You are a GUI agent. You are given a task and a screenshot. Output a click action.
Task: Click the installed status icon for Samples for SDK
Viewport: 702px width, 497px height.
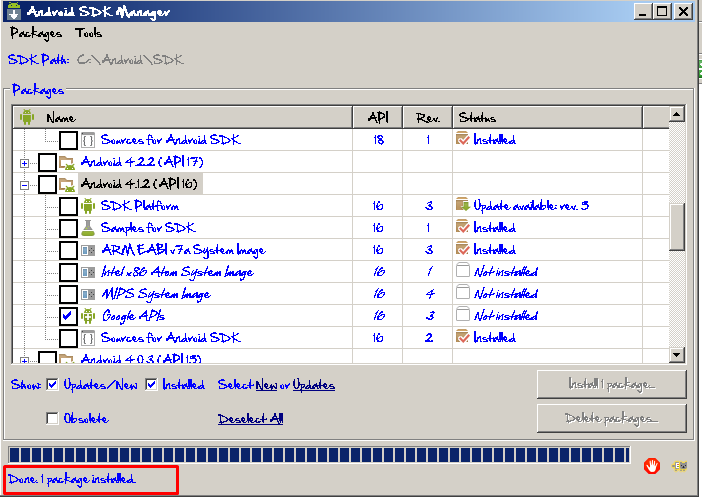pyautogui.click(x=462, y=227)
